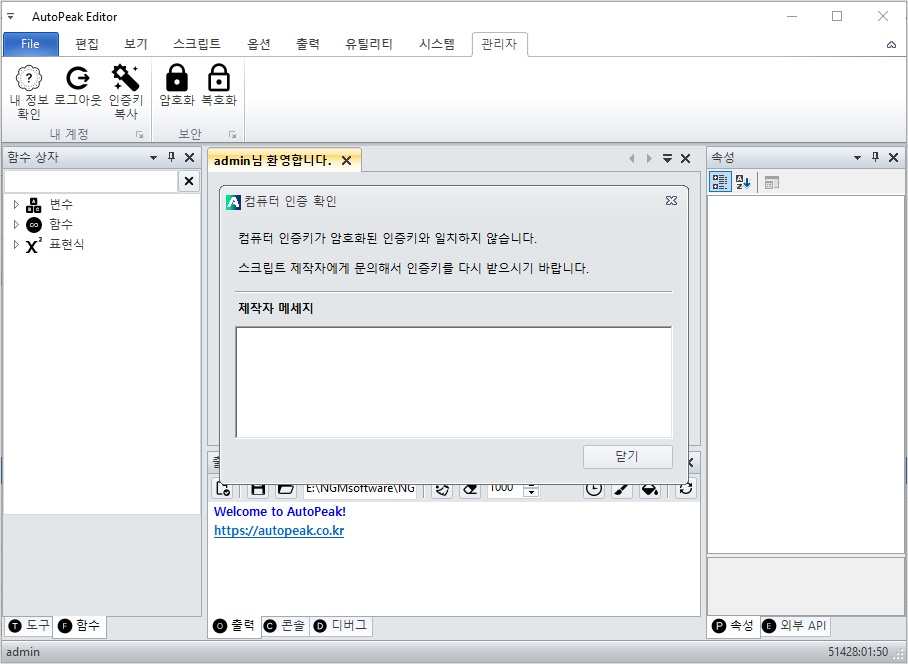Switch to the 도구 bottom tab
Screen dimensions: 908x664
(29, 625)
